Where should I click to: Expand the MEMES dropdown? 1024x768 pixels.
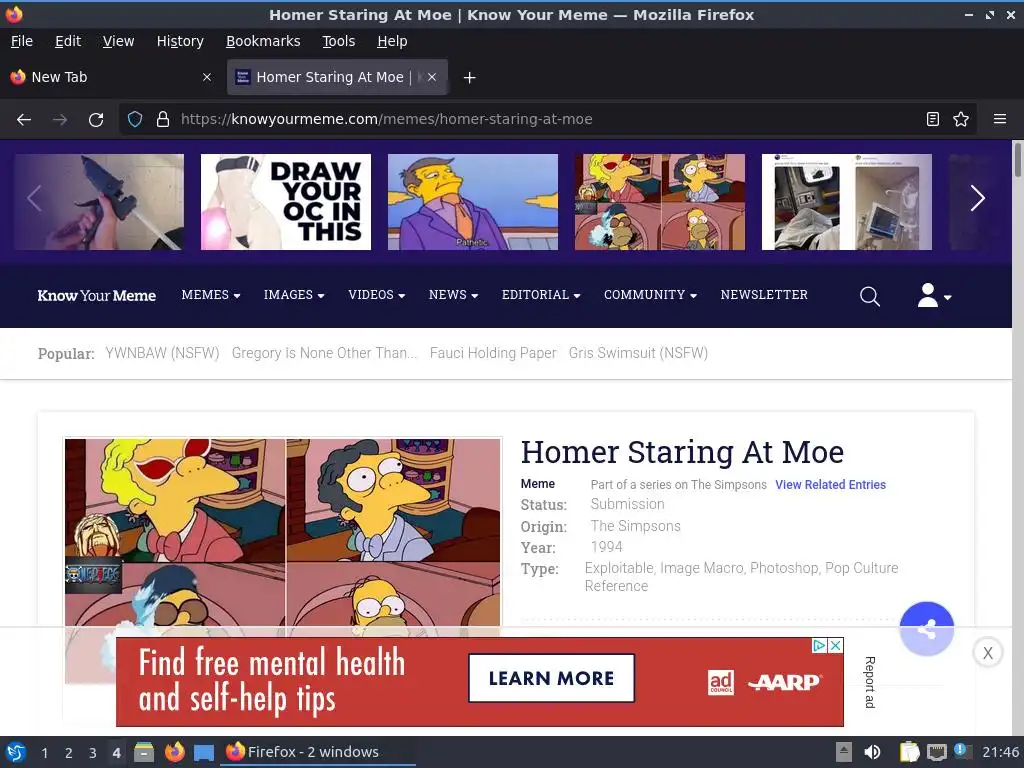point(210,295)
